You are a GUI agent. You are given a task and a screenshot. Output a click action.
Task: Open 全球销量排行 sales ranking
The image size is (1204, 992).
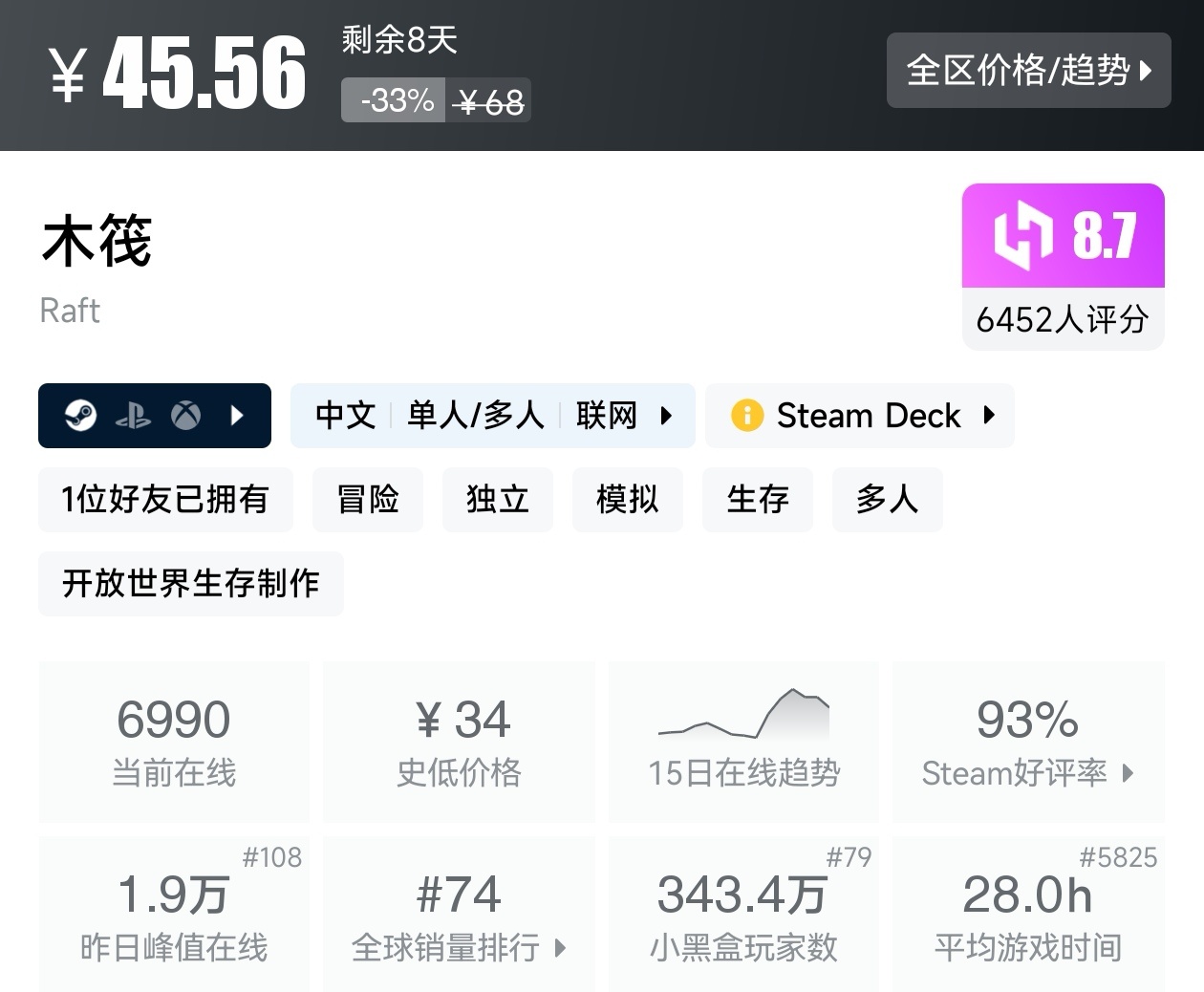pyautogui.click(x=459, y=947)
